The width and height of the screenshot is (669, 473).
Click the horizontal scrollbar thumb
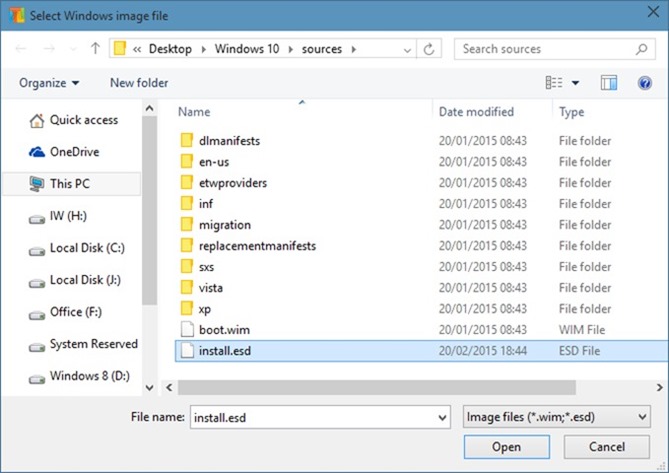(377, 388)
